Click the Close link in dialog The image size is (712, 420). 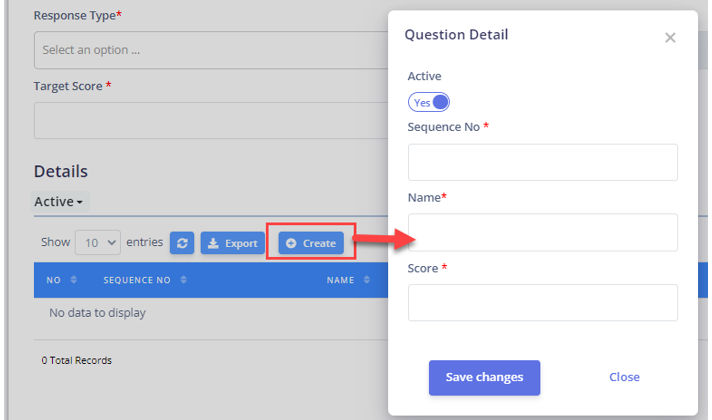624,377
